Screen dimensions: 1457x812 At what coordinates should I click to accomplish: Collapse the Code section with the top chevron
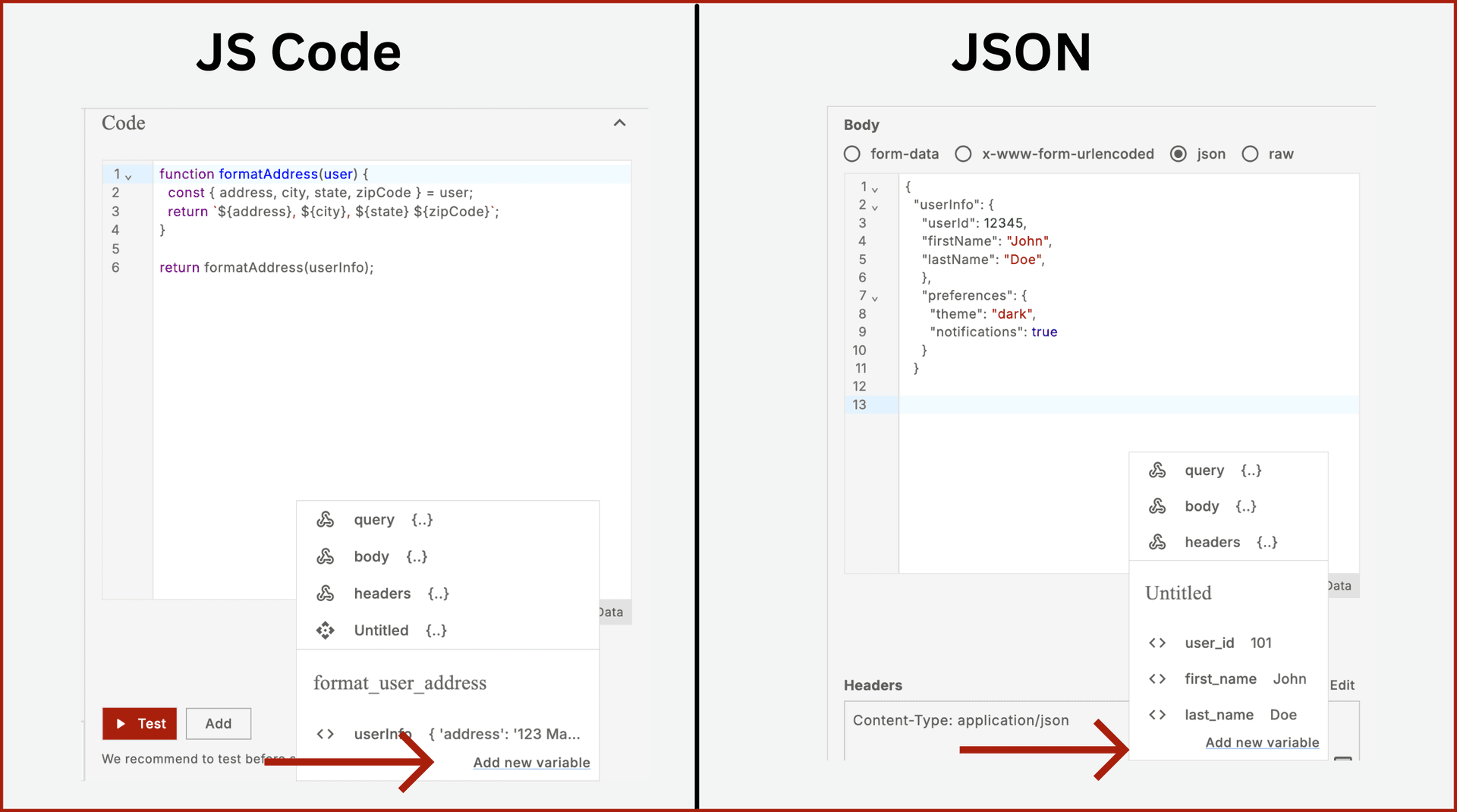pyautogui.click(x=620, y=122)
